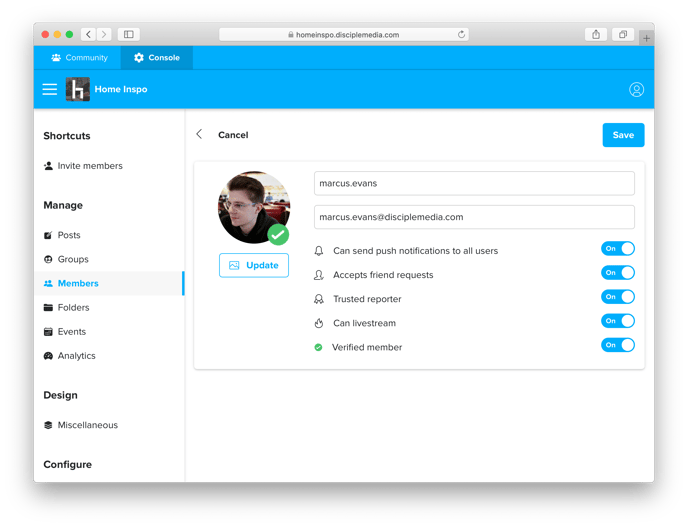Click the 'Can livestream' label

click(x=364, y=323)
